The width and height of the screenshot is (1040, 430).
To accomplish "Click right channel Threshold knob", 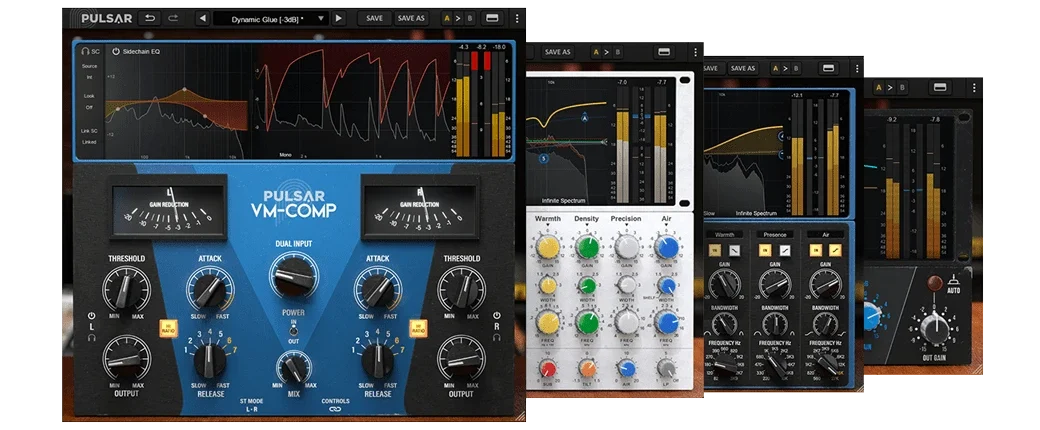I will coord(461,289).
